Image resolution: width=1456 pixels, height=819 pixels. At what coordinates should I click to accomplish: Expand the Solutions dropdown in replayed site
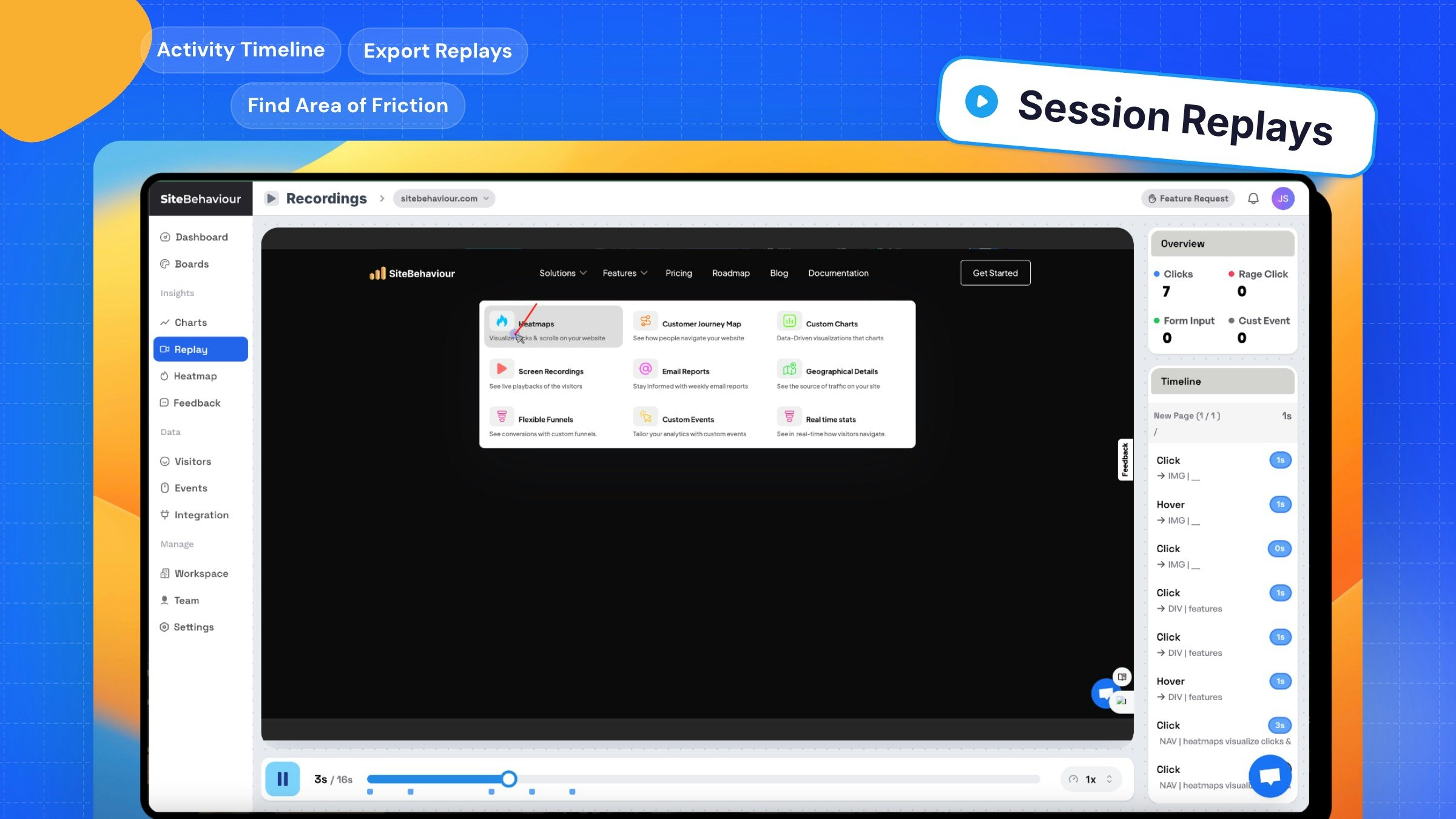563,273
